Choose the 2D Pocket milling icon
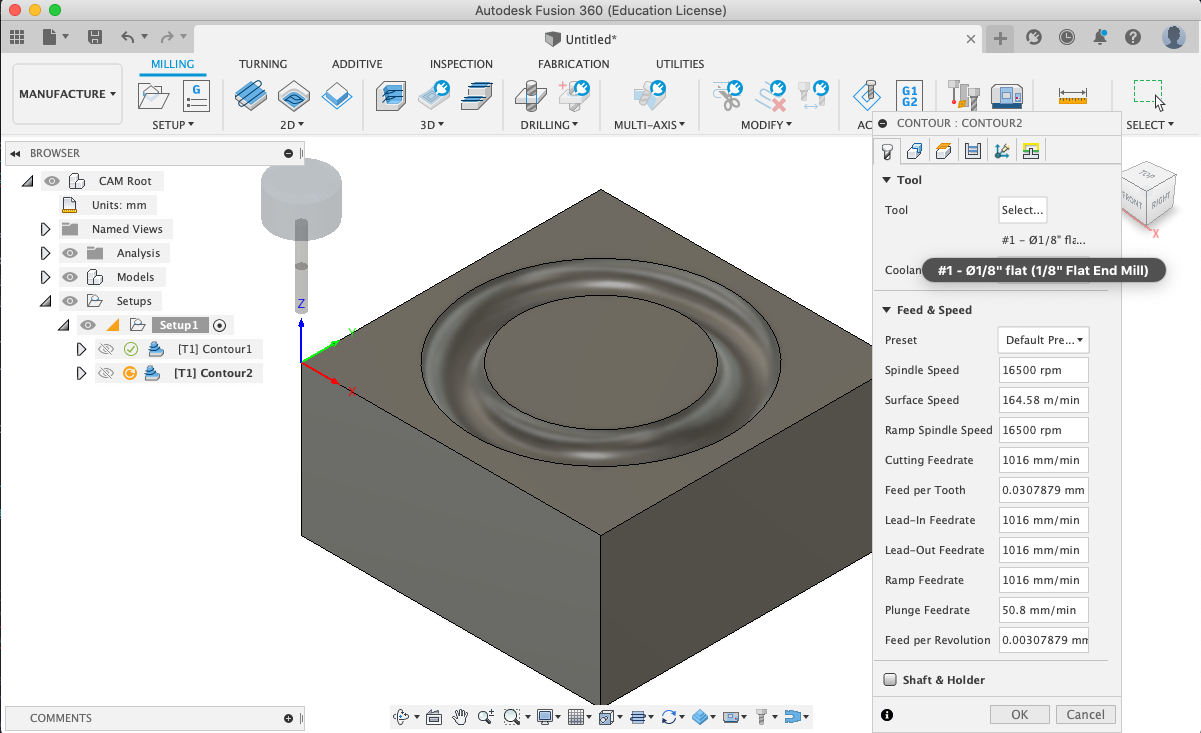This screenshot has height=733, width=1201. (294, 96)
